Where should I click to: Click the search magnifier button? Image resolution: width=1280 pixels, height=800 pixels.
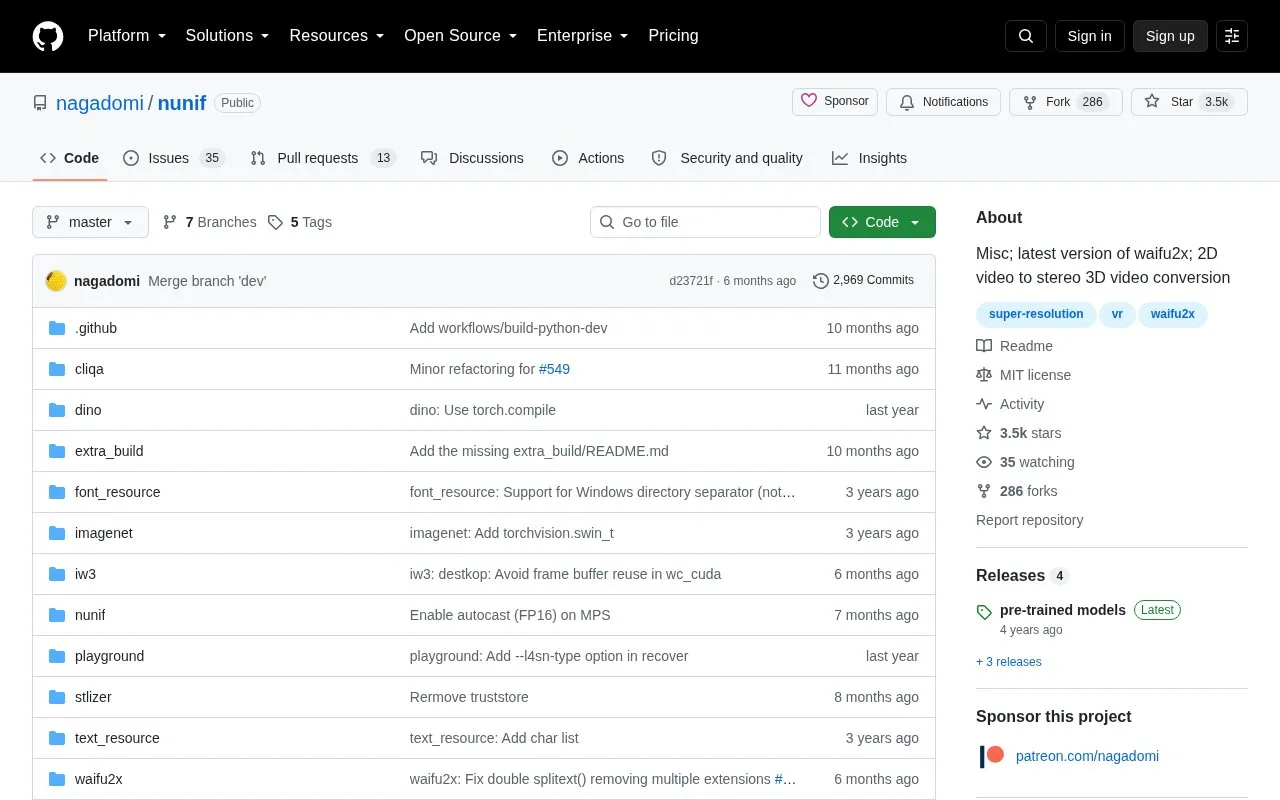(1026, 36)
